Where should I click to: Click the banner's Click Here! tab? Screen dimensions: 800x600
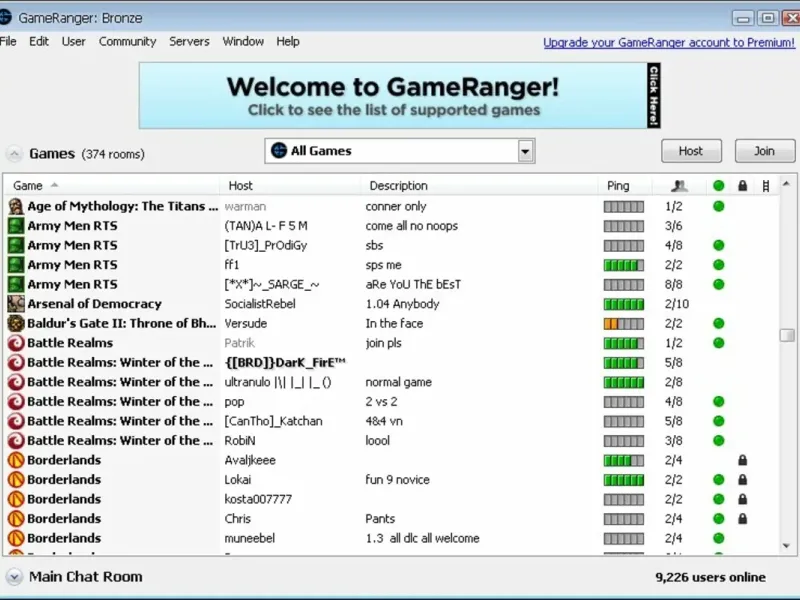point(654,95)
